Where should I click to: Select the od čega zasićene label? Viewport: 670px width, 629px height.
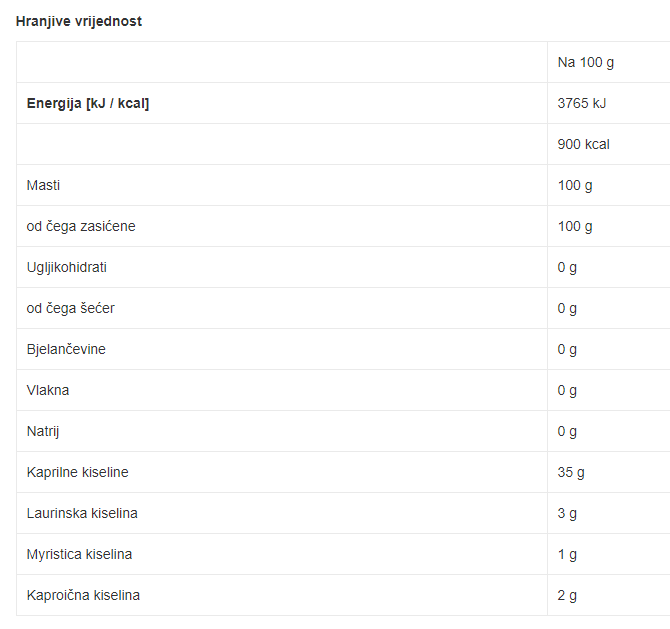point(81,226)
